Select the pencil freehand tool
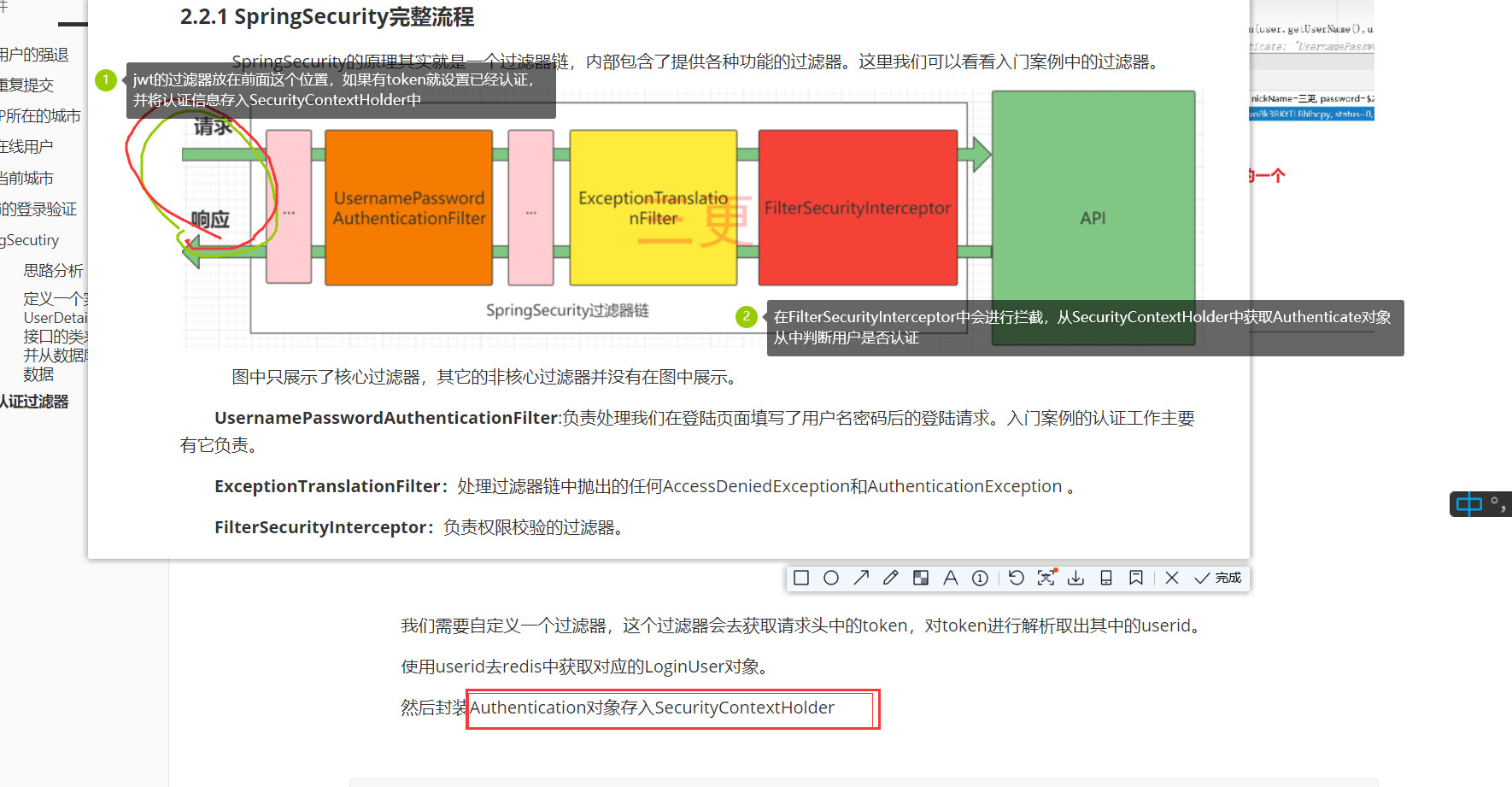This screenshot has width=1512, height=787. tap(891, 579)
